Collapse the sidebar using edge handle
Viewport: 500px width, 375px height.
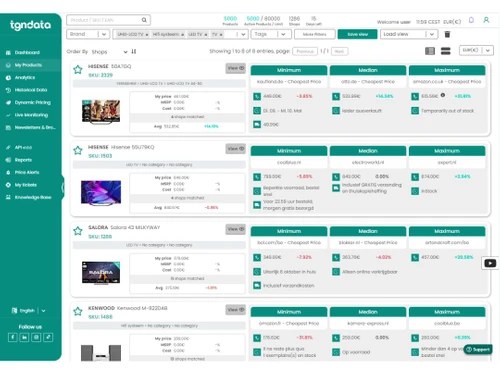point(62,187)
